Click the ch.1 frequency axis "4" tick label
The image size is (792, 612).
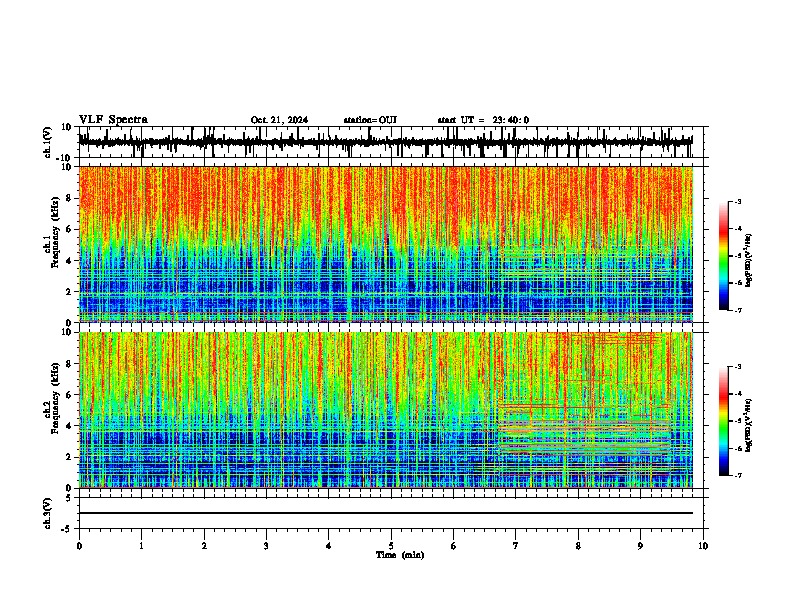(70, 261)
